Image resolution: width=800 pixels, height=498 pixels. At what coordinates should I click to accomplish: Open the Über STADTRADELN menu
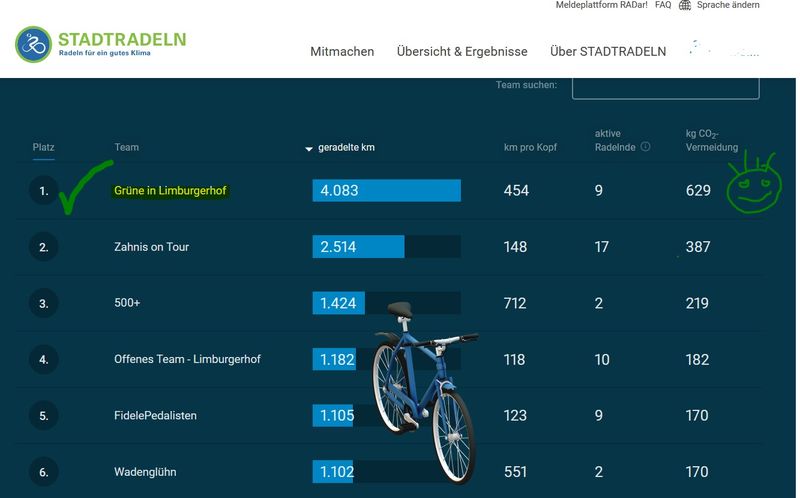tap(607, 52)
